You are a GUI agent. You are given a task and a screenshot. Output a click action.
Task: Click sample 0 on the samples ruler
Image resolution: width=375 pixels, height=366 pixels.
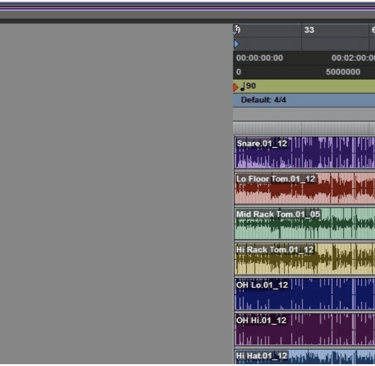pyautogui.click(x=238, y=72)
